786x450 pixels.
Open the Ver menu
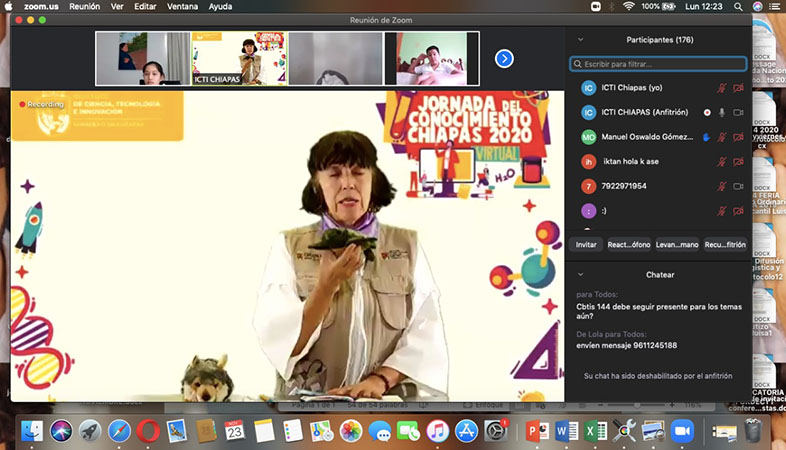point(117,7)
